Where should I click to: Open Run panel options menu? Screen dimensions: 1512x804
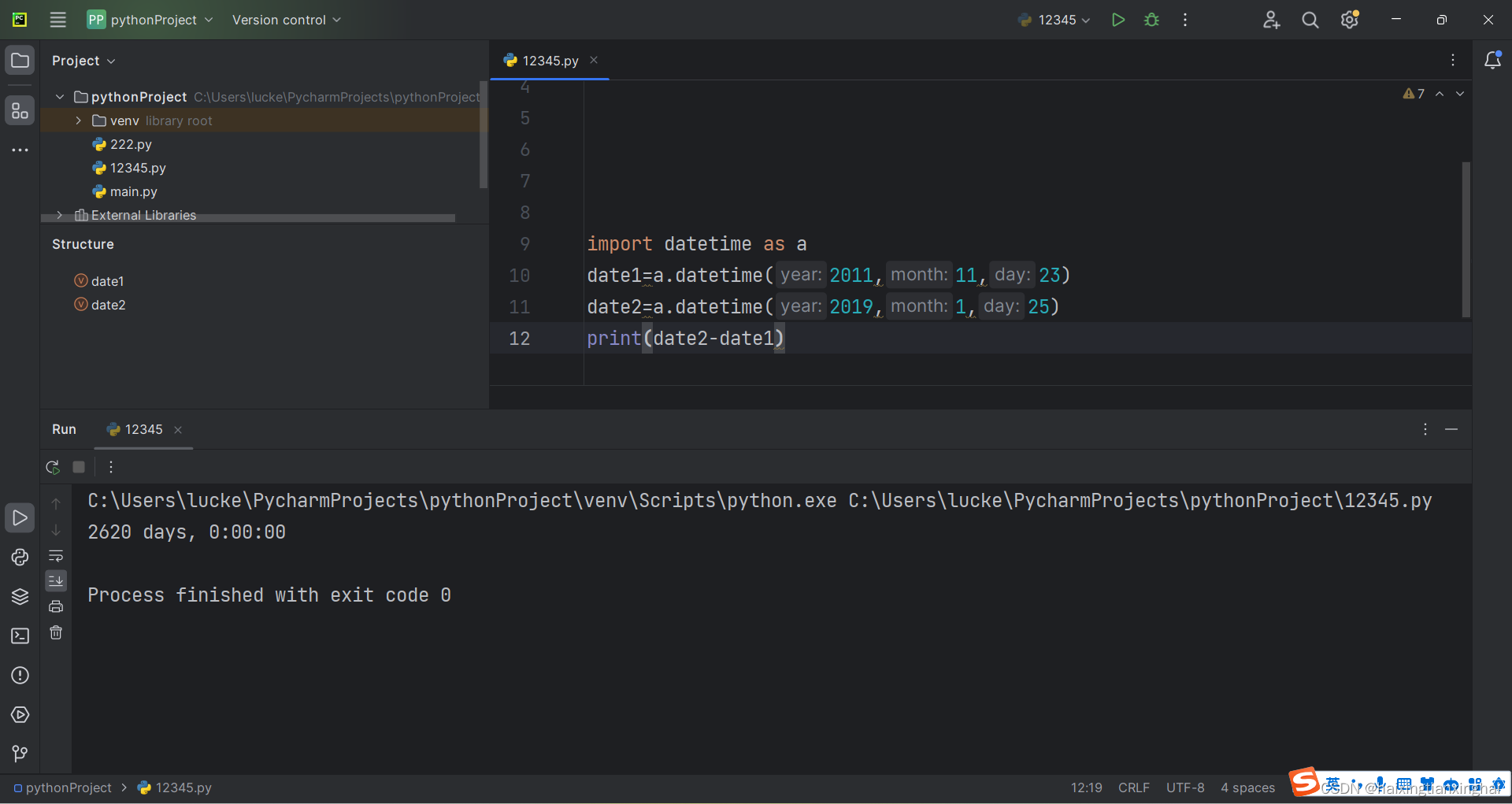[x=1425, y=429]
